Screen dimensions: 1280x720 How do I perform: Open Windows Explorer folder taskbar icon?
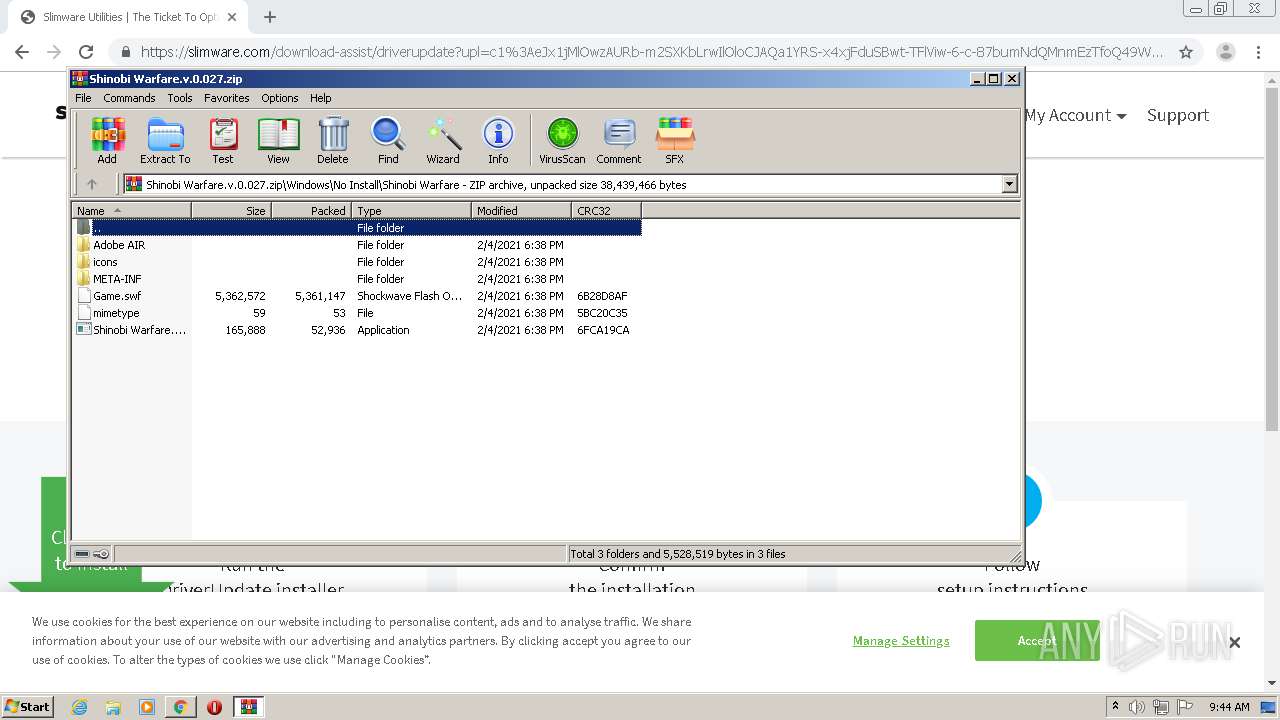pyautogui.click(x=113, y=707)
